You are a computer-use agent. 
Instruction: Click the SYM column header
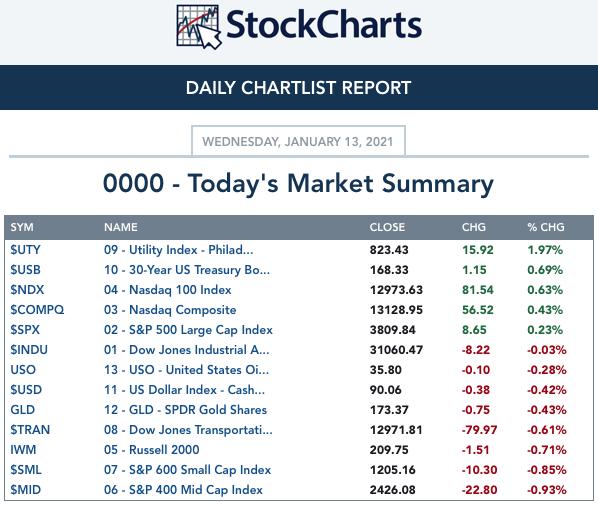tap(22, 227)
